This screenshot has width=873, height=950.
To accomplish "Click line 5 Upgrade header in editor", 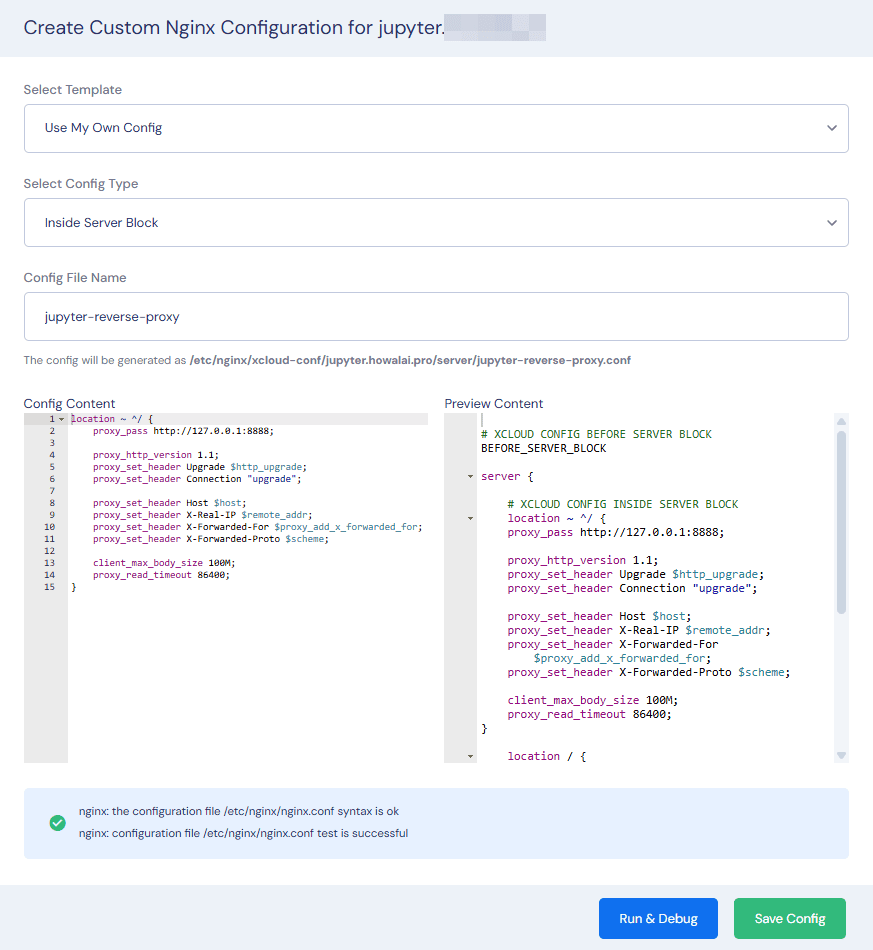I will point(200,467).
